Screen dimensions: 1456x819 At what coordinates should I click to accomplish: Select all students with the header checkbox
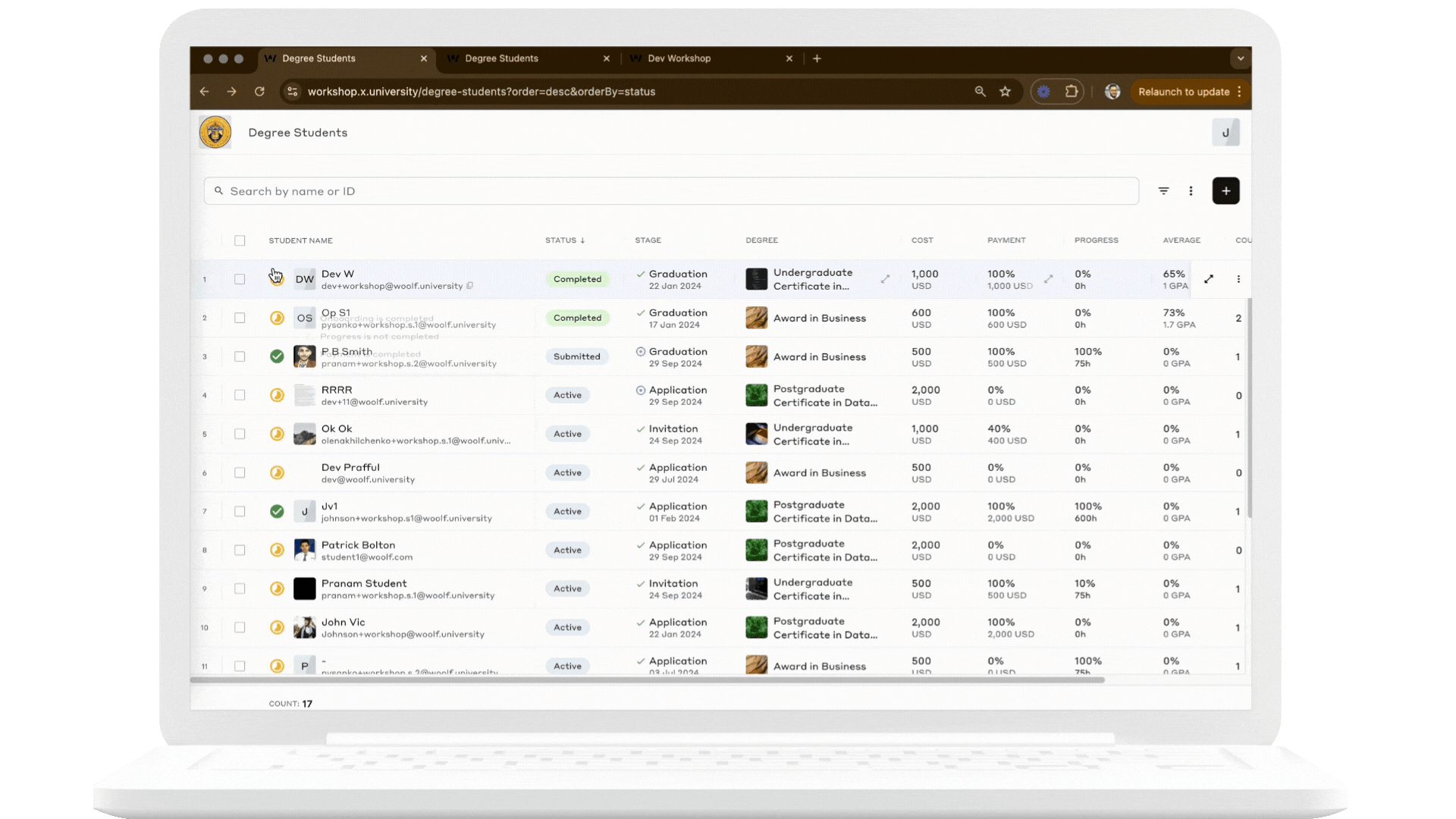pos(240,240)
